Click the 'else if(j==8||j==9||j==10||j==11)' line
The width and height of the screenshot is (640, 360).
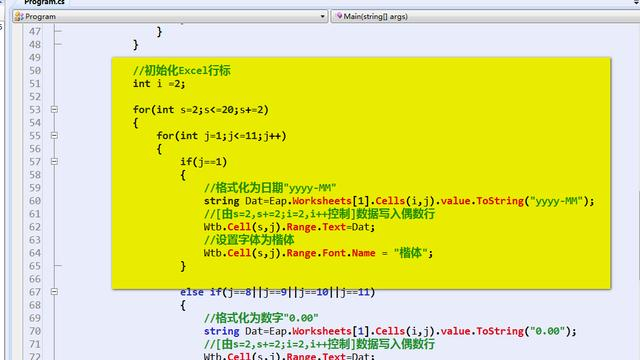[x=278, y=292]
